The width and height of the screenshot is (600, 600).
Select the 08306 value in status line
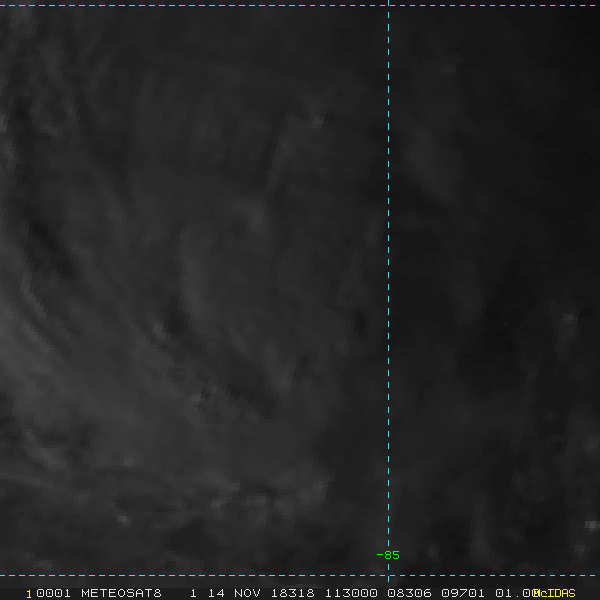409,593
